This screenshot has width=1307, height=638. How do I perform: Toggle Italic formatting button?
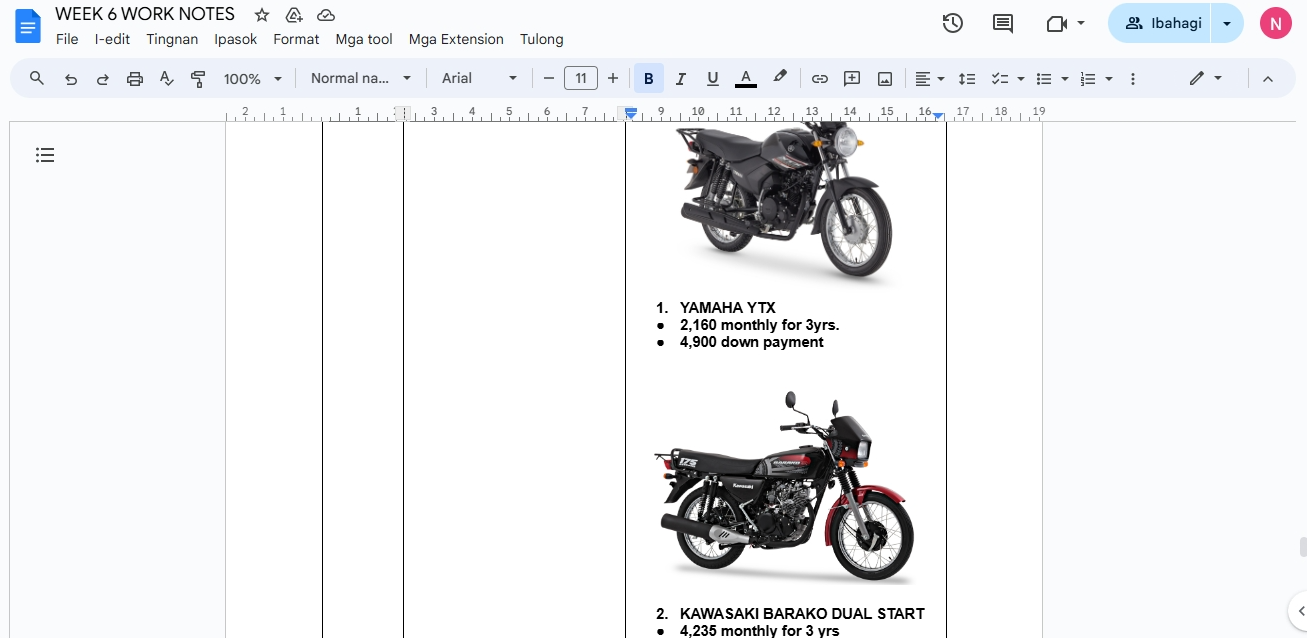pos(680,79)
